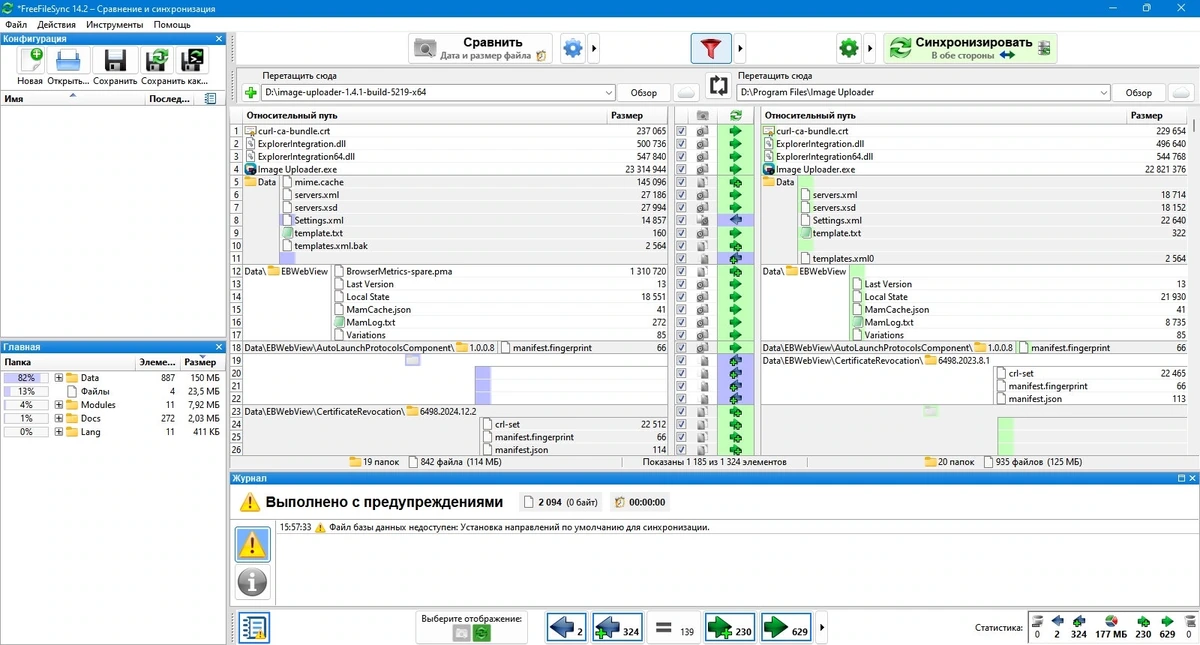Expand the left folder path dropdown
1200x645 pixels.
click(x=609, y=93)
